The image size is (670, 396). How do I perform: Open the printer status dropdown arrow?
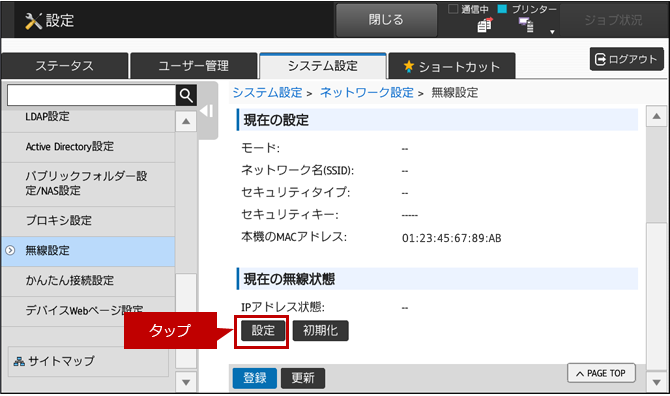coord(552,32)
